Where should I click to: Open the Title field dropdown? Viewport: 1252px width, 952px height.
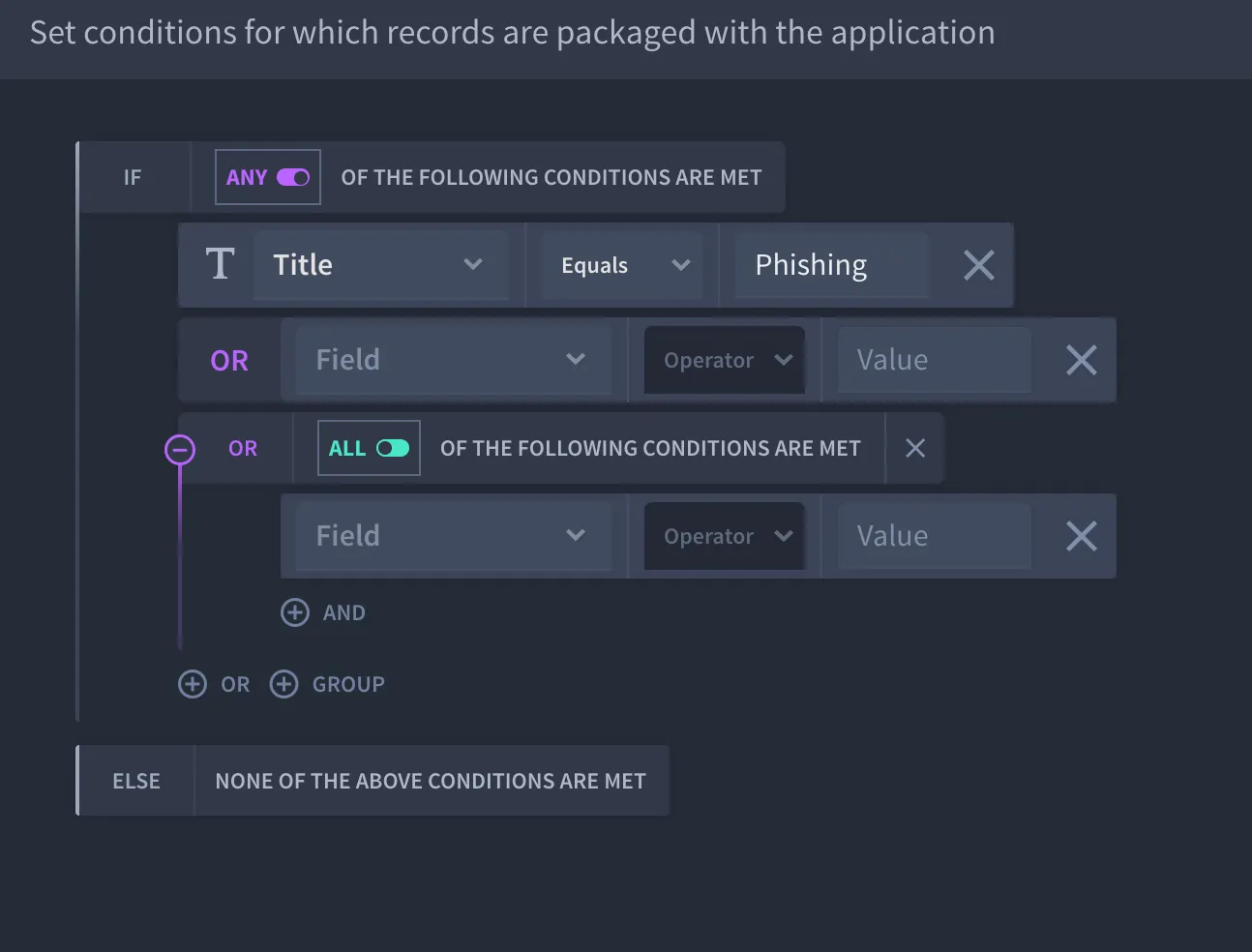[x=380, y=265]
